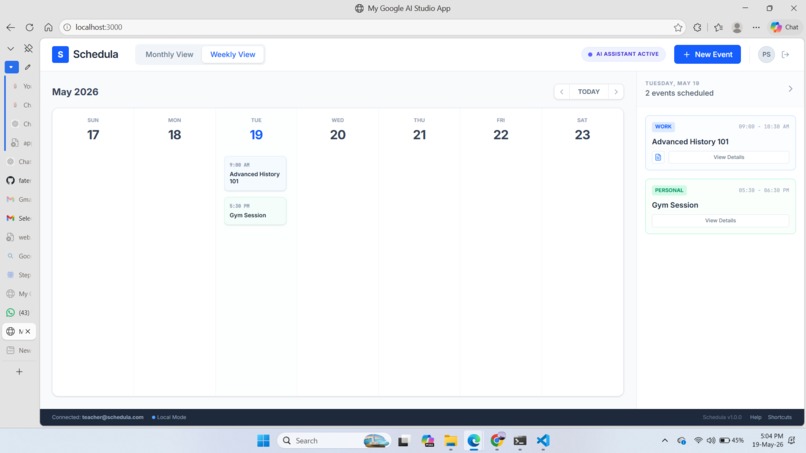Open File Explorer from taskbar
The image size is (806, 453).
click(x=450, y=441)
